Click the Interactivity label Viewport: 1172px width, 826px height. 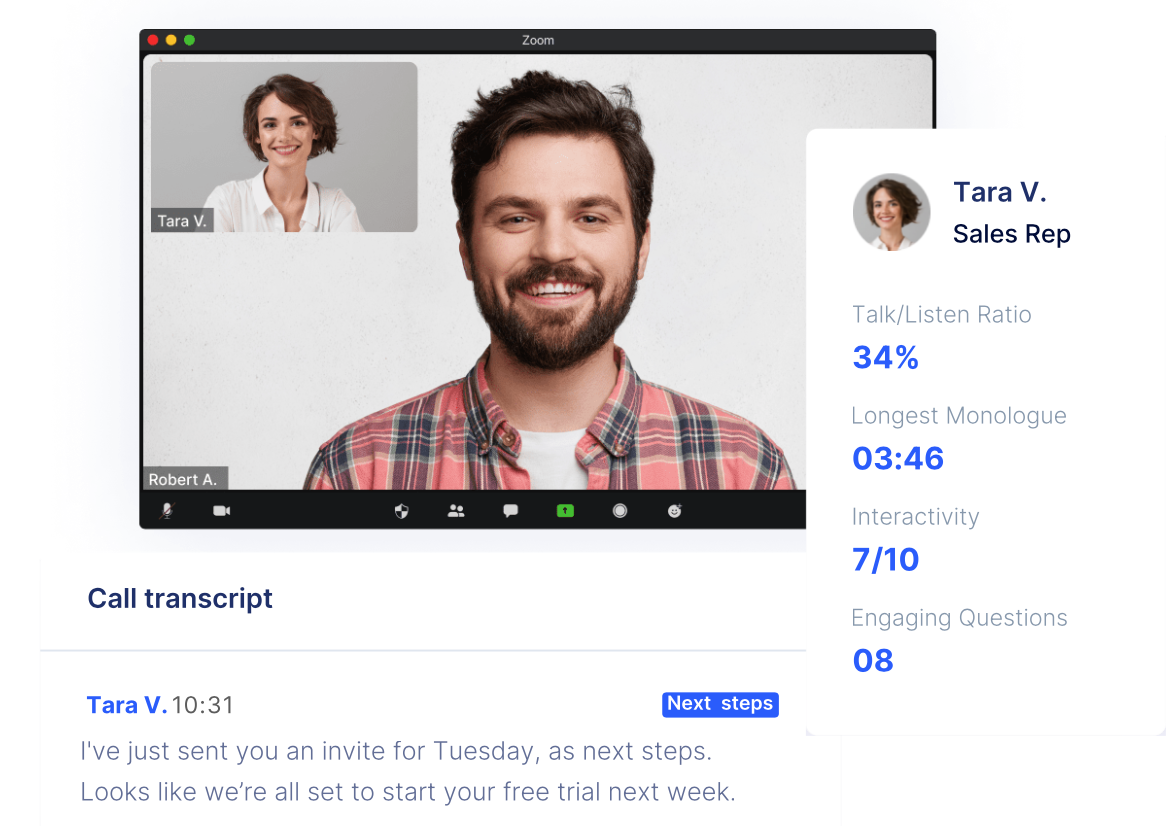[x=916, y=517]
